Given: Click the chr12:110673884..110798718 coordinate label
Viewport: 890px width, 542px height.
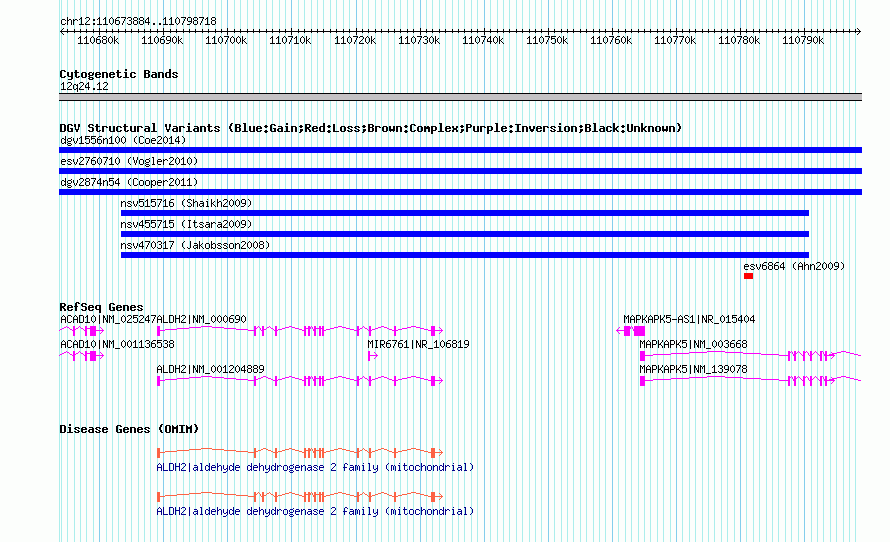Looking at the screenshot, I should tap(138, 22).
